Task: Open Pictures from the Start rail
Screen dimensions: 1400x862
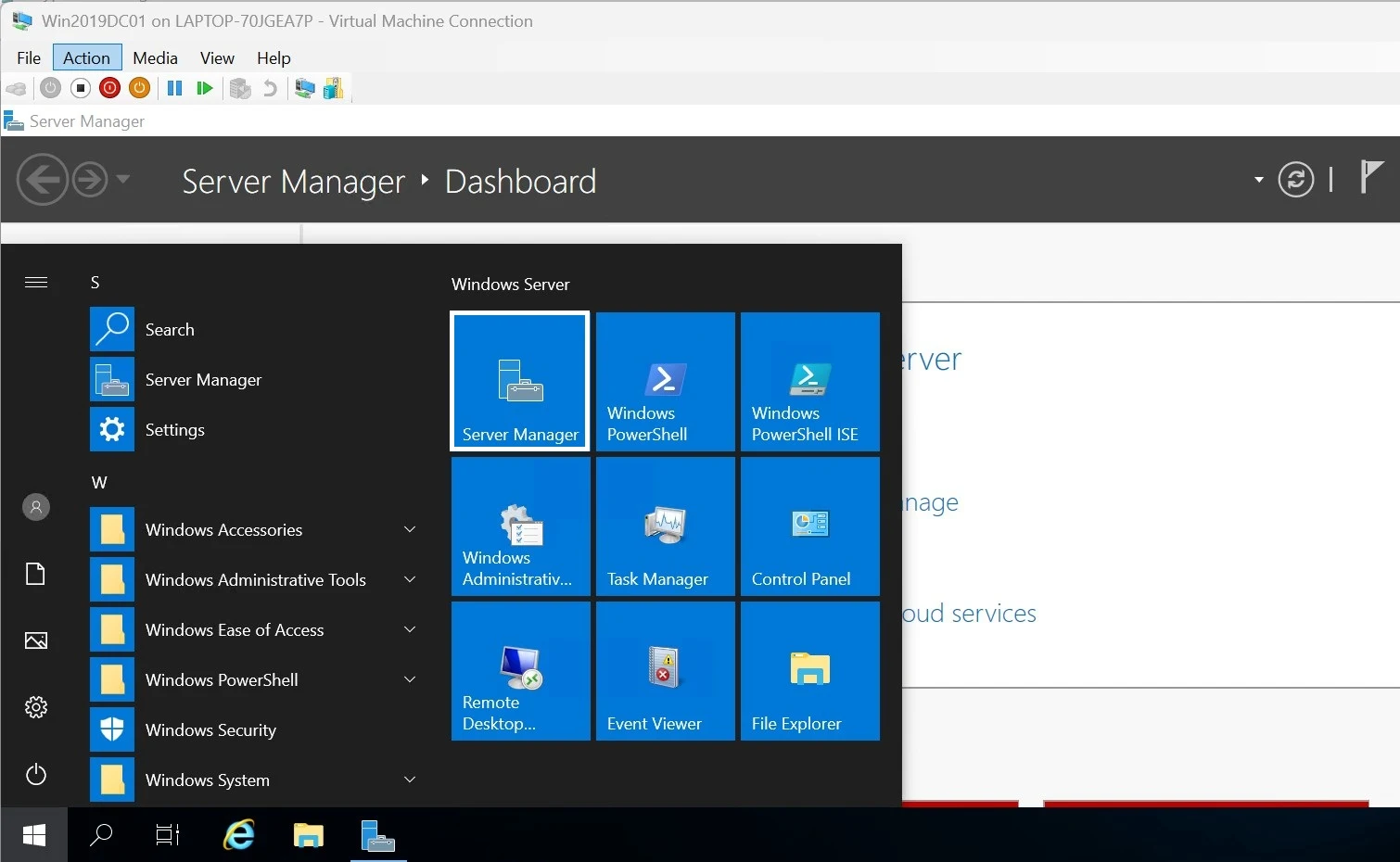Action: click(x=36, y=640)
